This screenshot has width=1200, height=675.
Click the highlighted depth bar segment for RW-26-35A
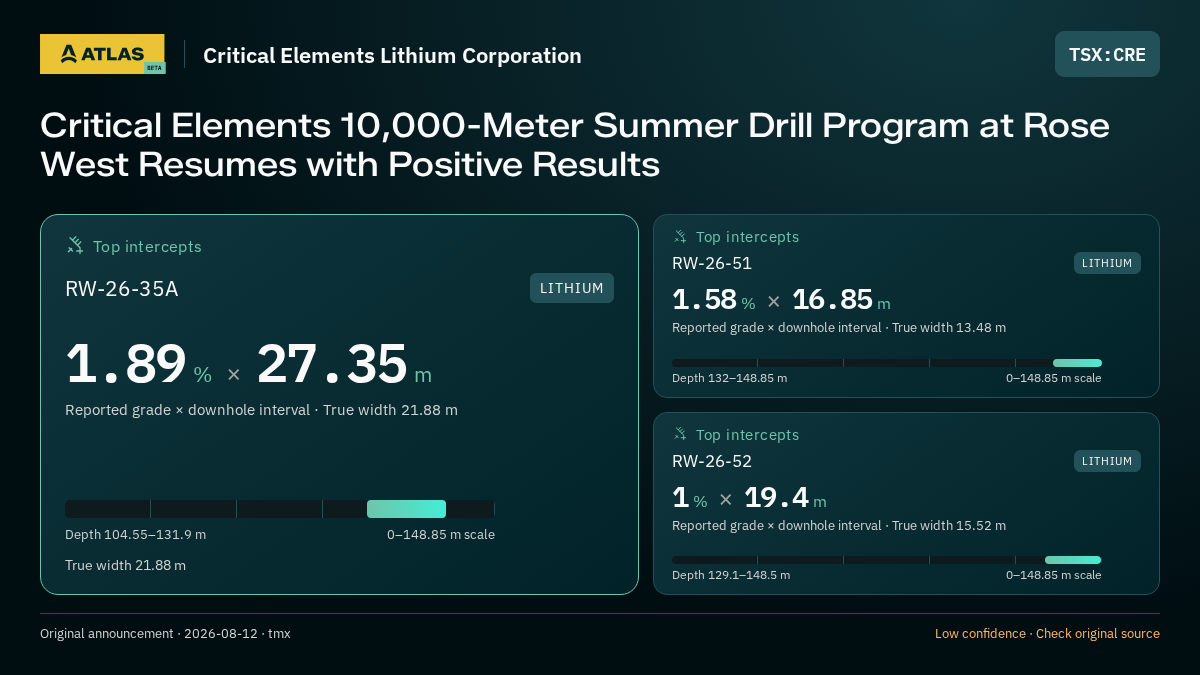(406, 509)
